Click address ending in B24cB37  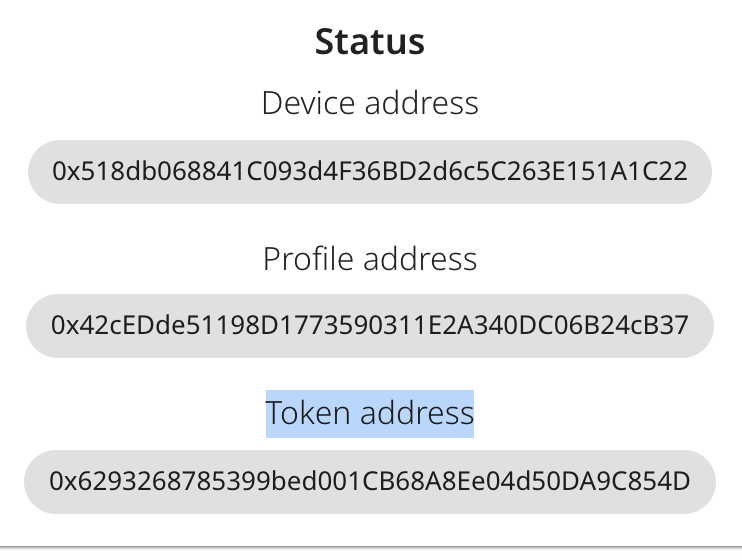pyautogui.click(x=370, y=326)
